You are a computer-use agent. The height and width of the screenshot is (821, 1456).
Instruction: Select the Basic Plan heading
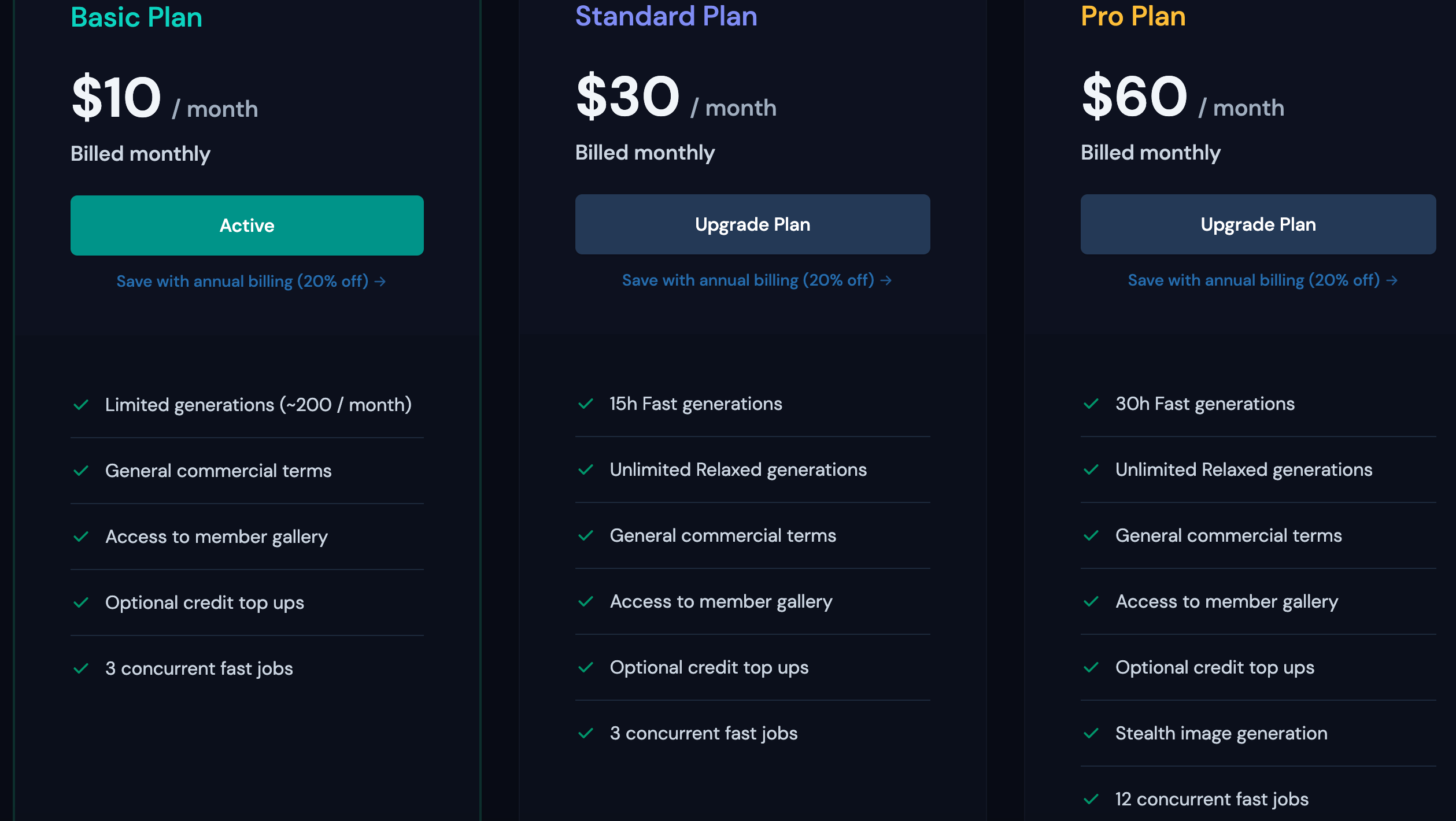[136, 17]
